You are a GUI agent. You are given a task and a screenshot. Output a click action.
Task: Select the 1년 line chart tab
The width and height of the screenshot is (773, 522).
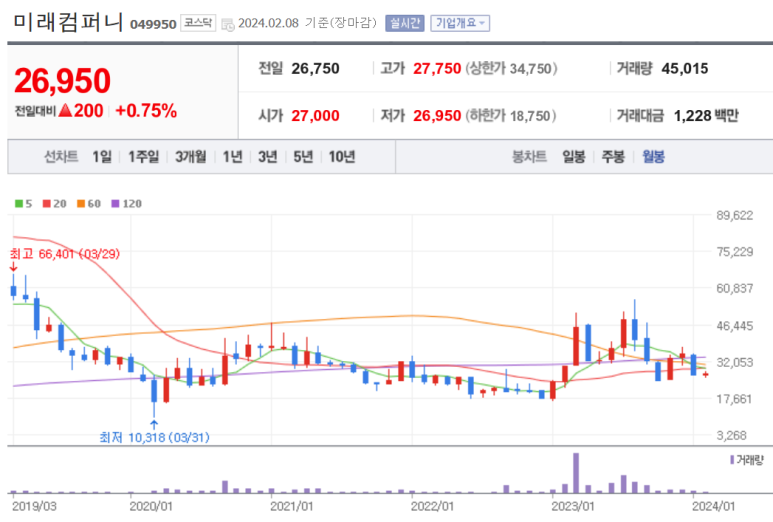pos(232,157)
